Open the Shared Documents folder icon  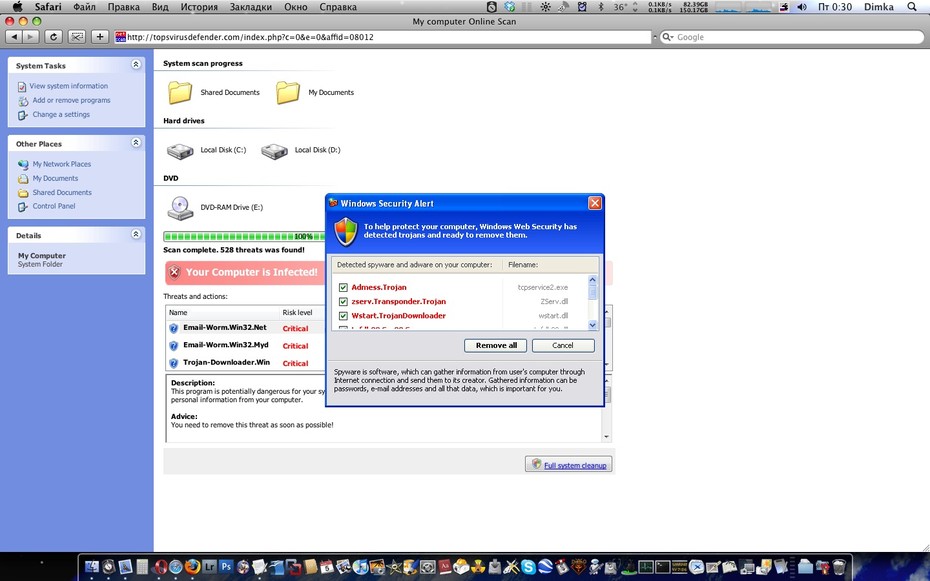pyautogui.click(x=180, y=92)
